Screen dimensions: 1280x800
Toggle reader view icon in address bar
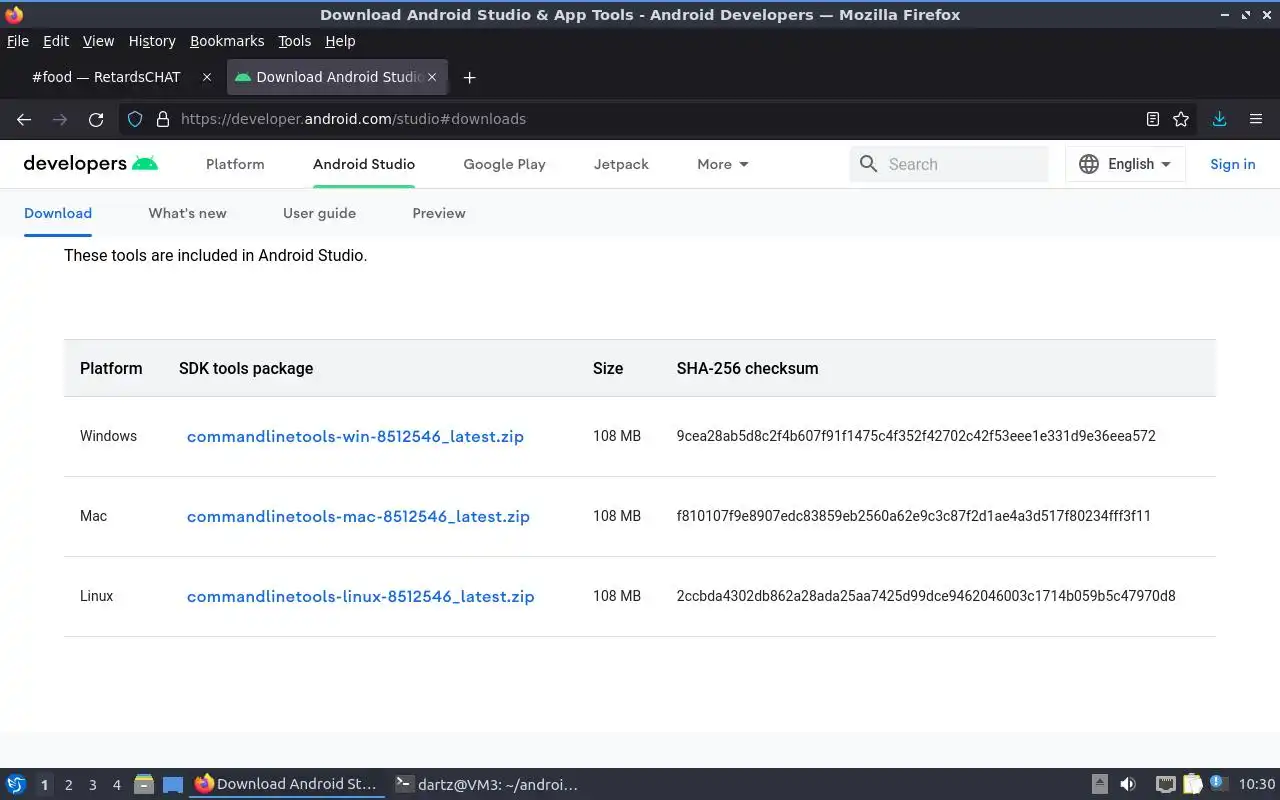(1153, 119)
